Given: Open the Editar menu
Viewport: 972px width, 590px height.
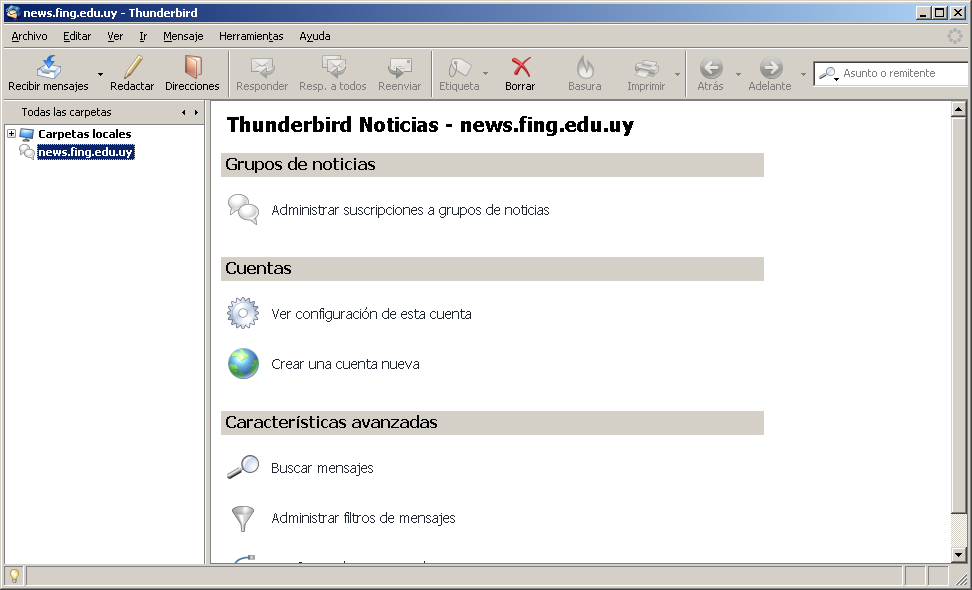Looking at the screenshot, I should (x=77, y=36).
